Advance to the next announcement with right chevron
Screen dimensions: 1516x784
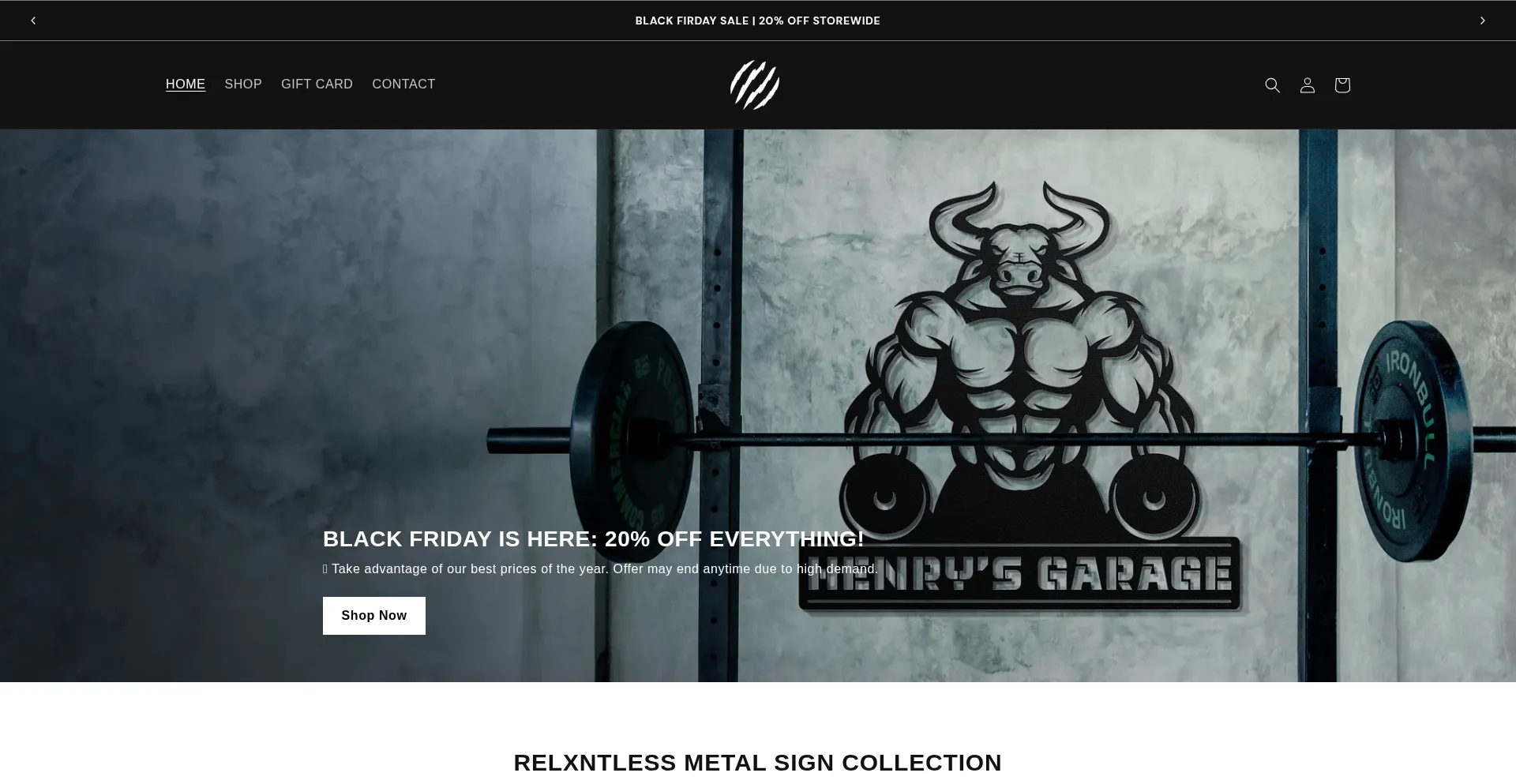[1482, 21]
